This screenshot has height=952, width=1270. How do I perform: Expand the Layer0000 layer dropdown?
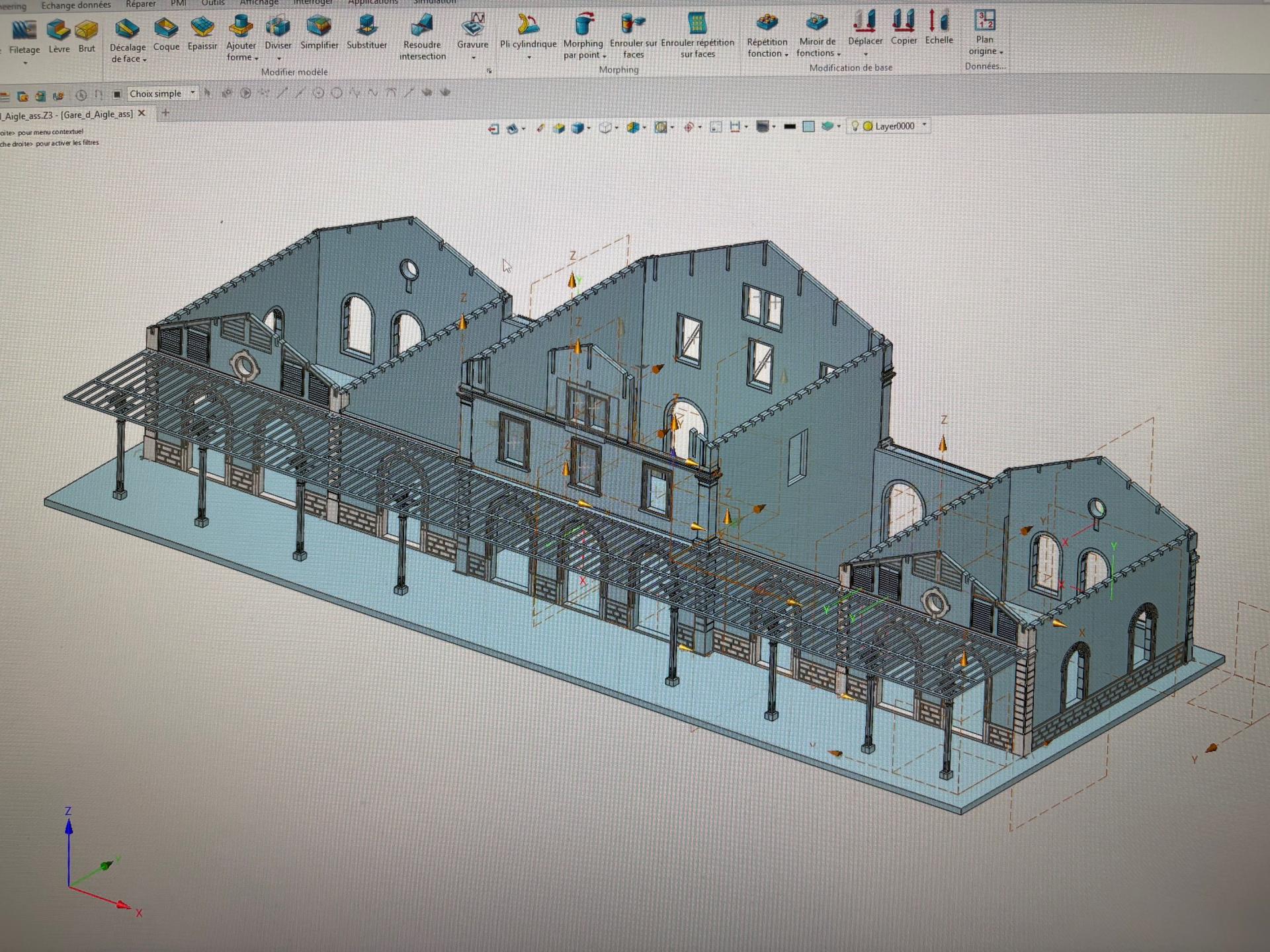pos(925,125)
